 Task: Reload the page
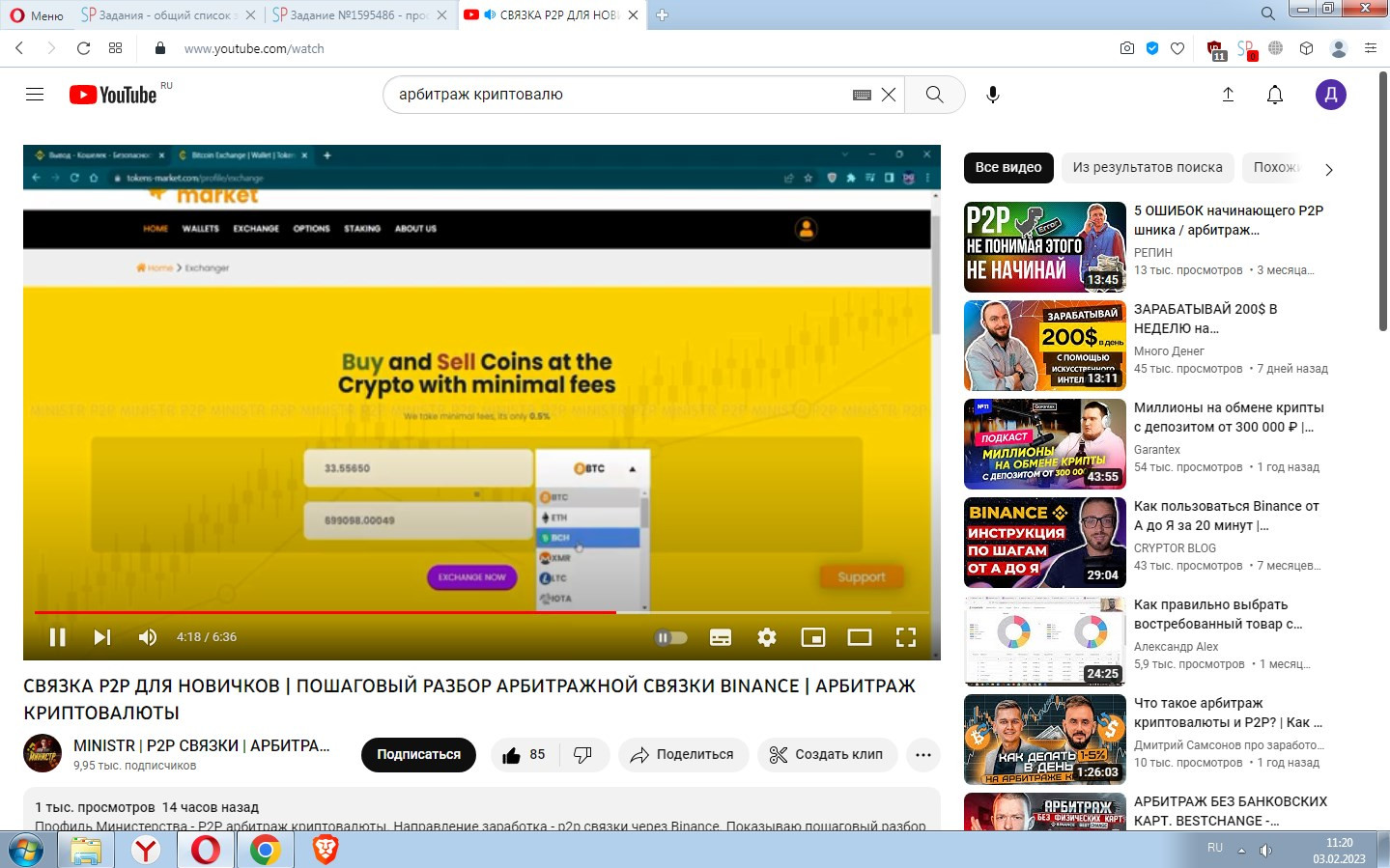pyautogui.click(x=84, y=48)
